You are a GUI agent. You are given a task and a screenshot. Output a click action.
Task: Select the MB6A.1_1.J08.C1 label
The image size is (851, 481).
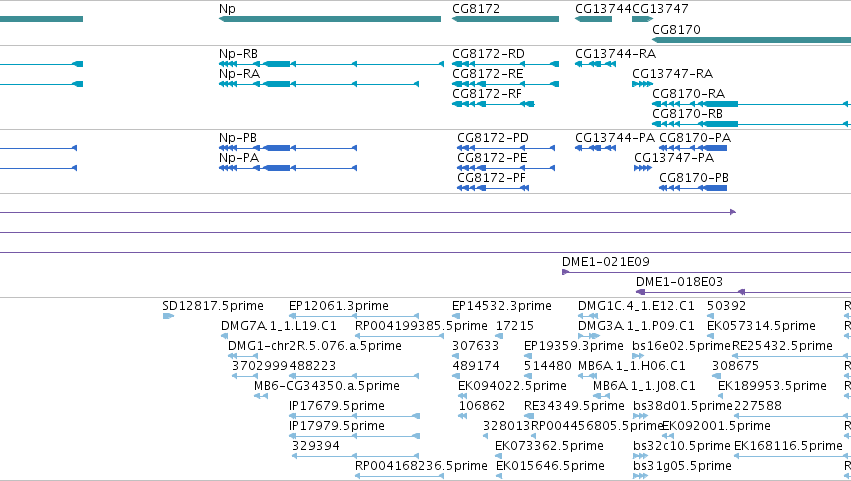click(644, 387)
